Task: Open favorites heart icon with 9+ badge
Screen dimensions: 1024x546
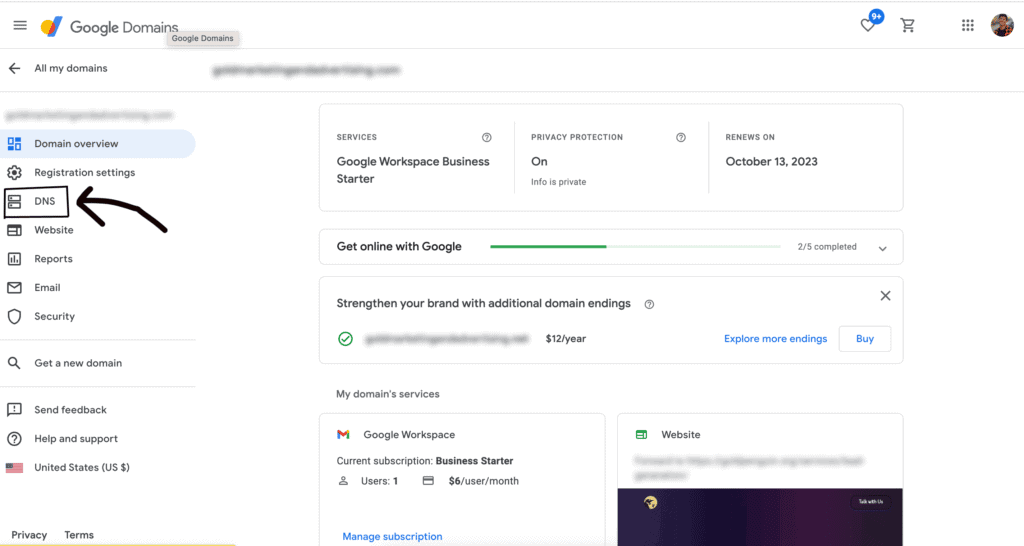Action: (x=868, y=25)
